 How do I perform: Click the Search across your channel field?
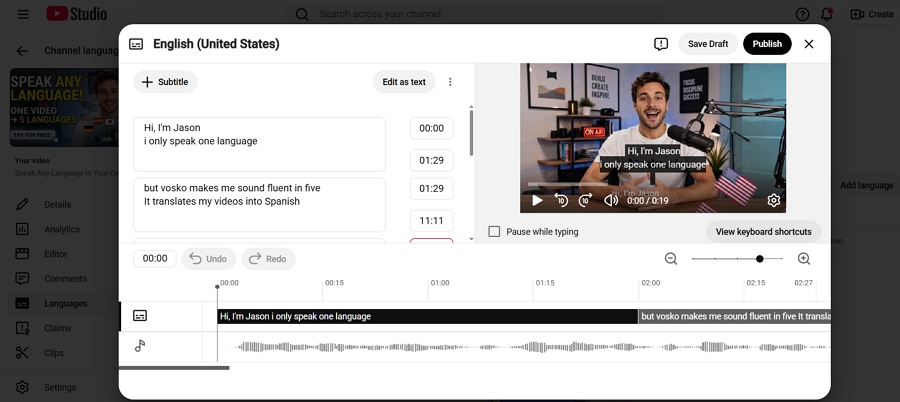[x=475, y=14]
